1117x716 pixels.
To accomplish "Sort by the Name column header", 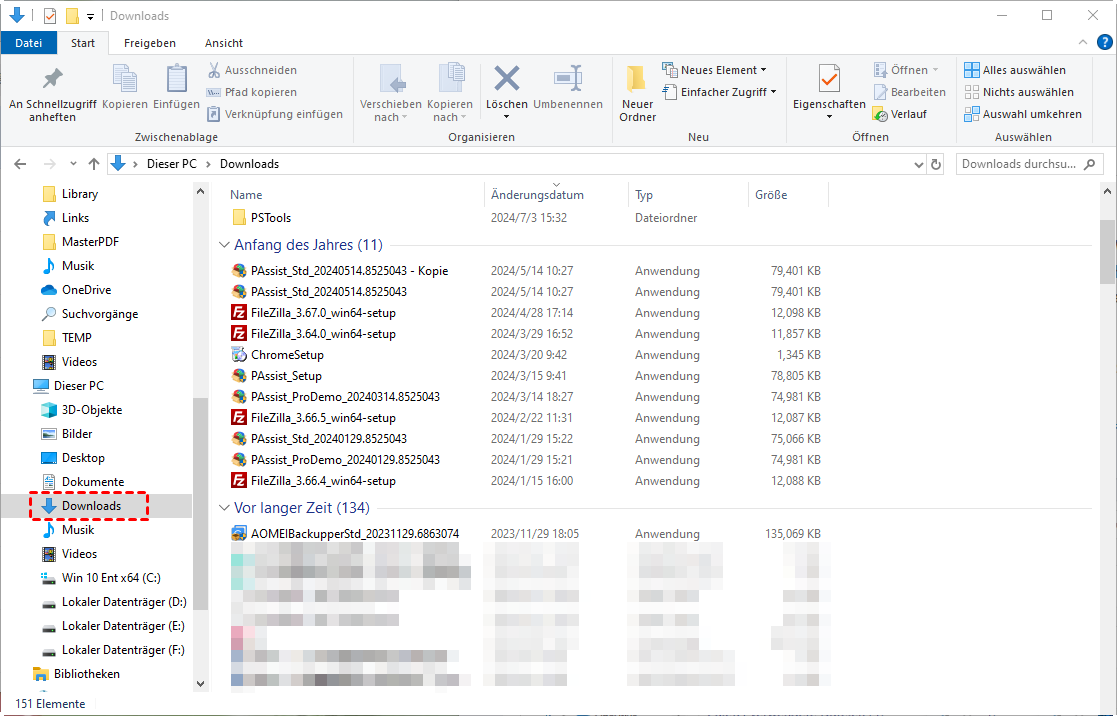I will [x=246, y=194].
